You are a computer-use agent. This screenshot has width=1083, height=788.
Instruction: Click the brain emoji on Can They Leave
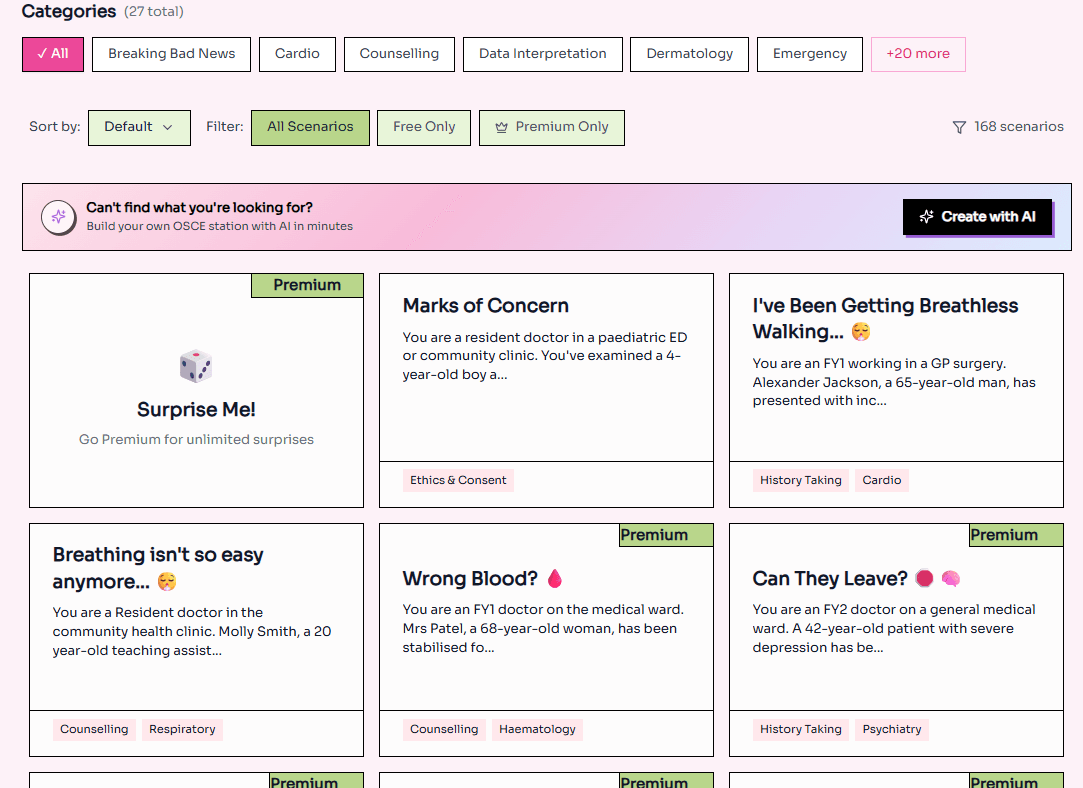pos(950,579)
